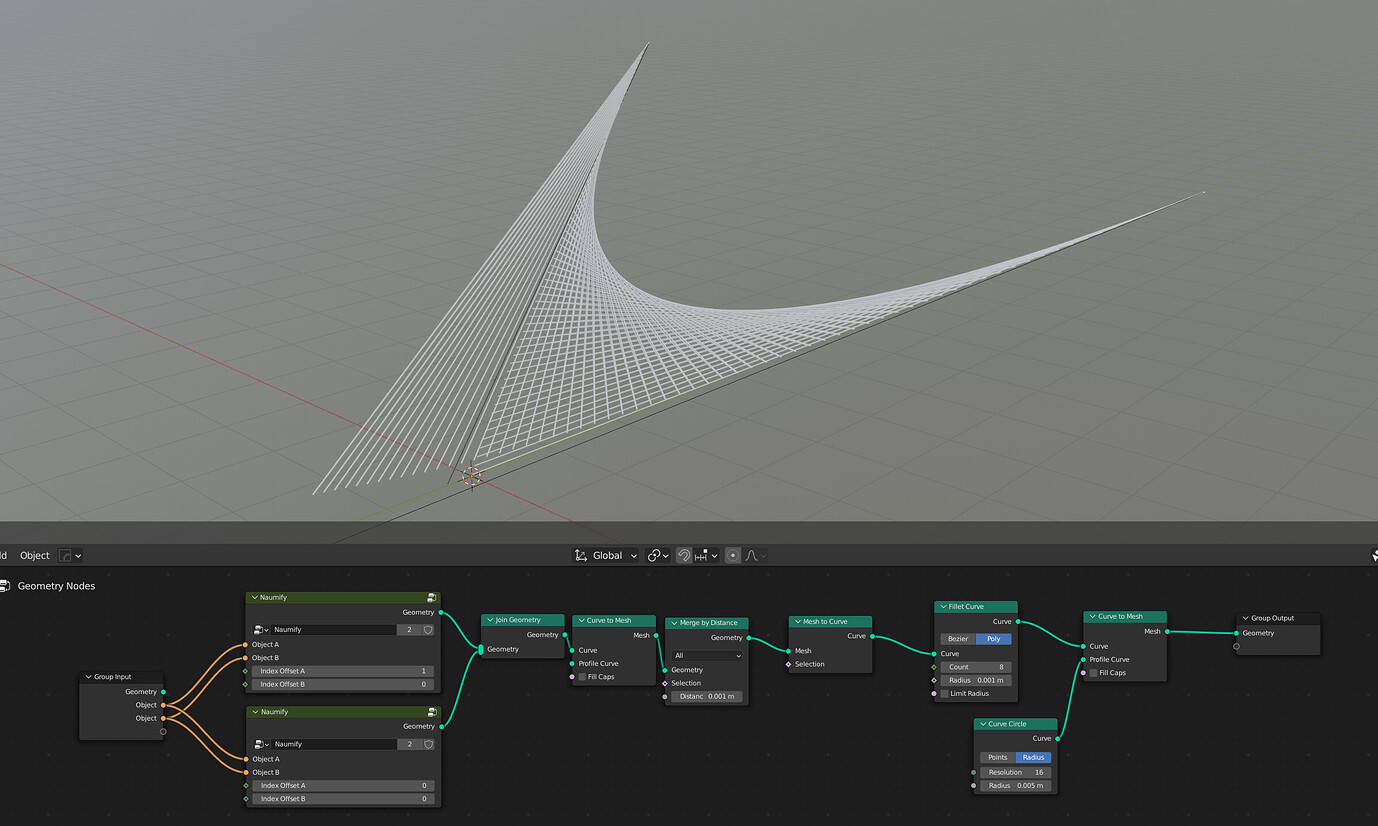The height and width of the screenshot is (826, 1378).
Task: Collapse the Group Output node
Action: [1245, 618]
